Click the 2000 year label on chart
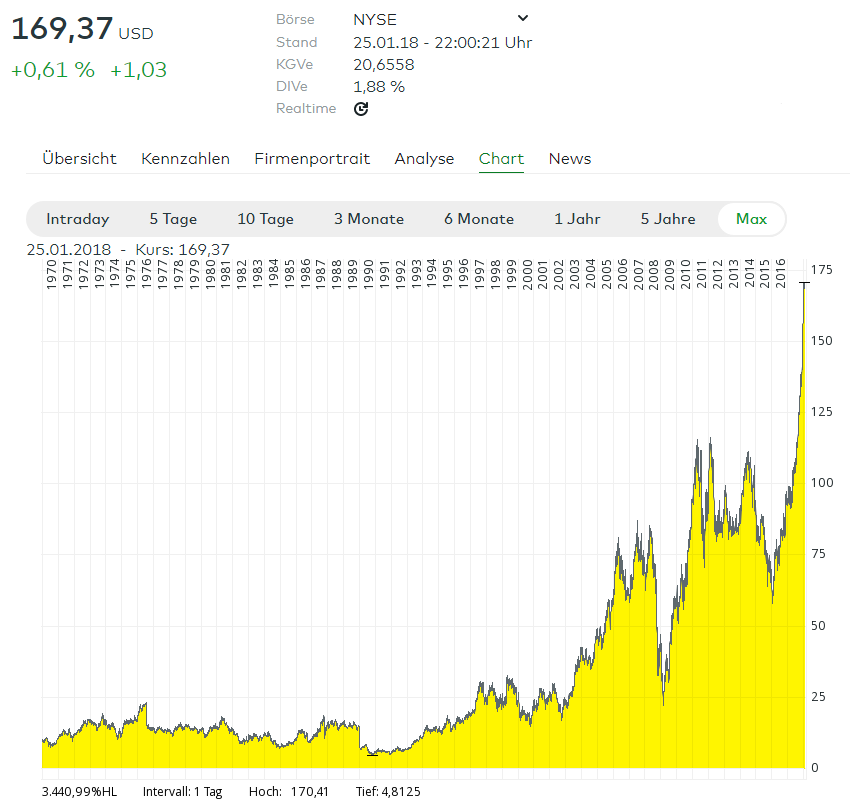Screen dimensions: 850x811 point(527,275)
